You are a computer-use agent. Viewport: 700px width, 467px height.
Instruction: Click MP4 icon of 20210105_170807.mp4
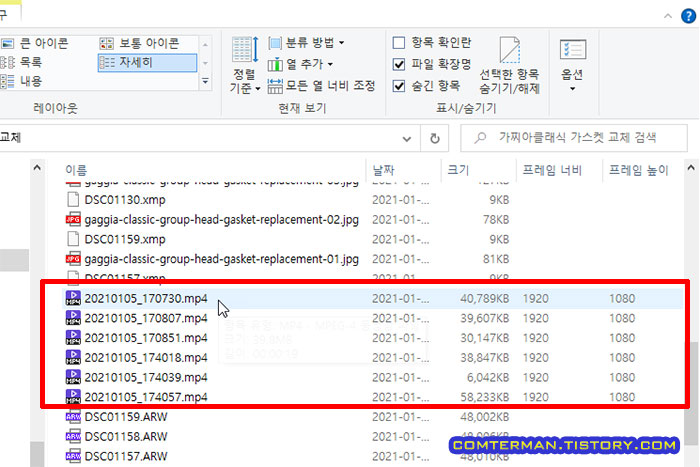point(73,317)
